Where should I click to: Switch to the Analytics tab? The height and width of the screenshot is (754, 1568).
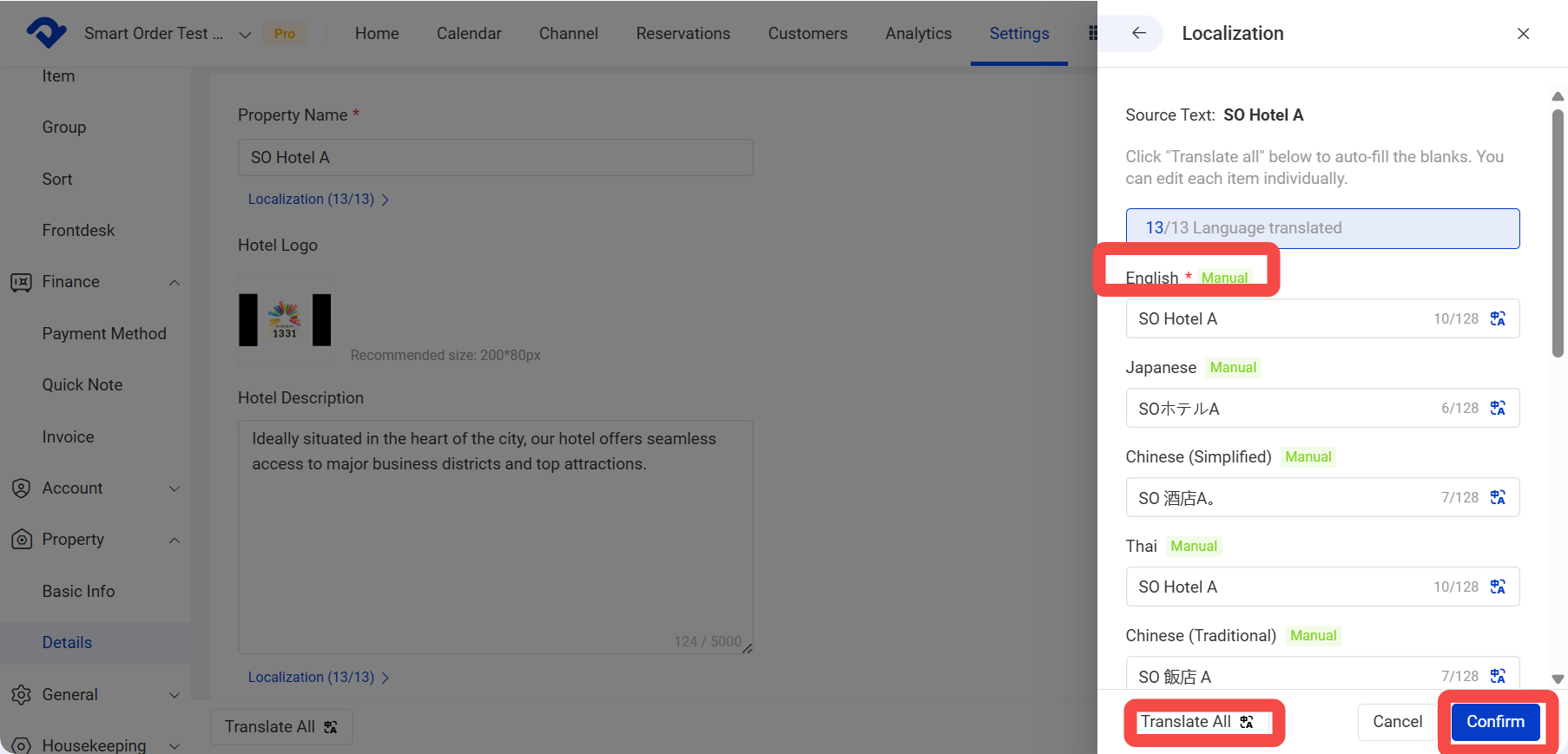[919, 33]
